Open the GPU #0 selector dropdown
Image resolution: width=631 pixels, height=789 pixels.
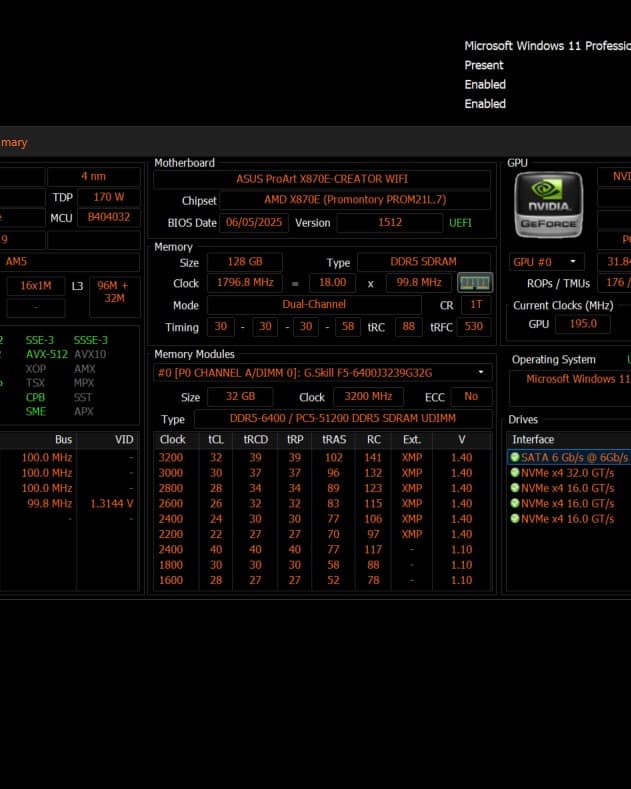546,262
